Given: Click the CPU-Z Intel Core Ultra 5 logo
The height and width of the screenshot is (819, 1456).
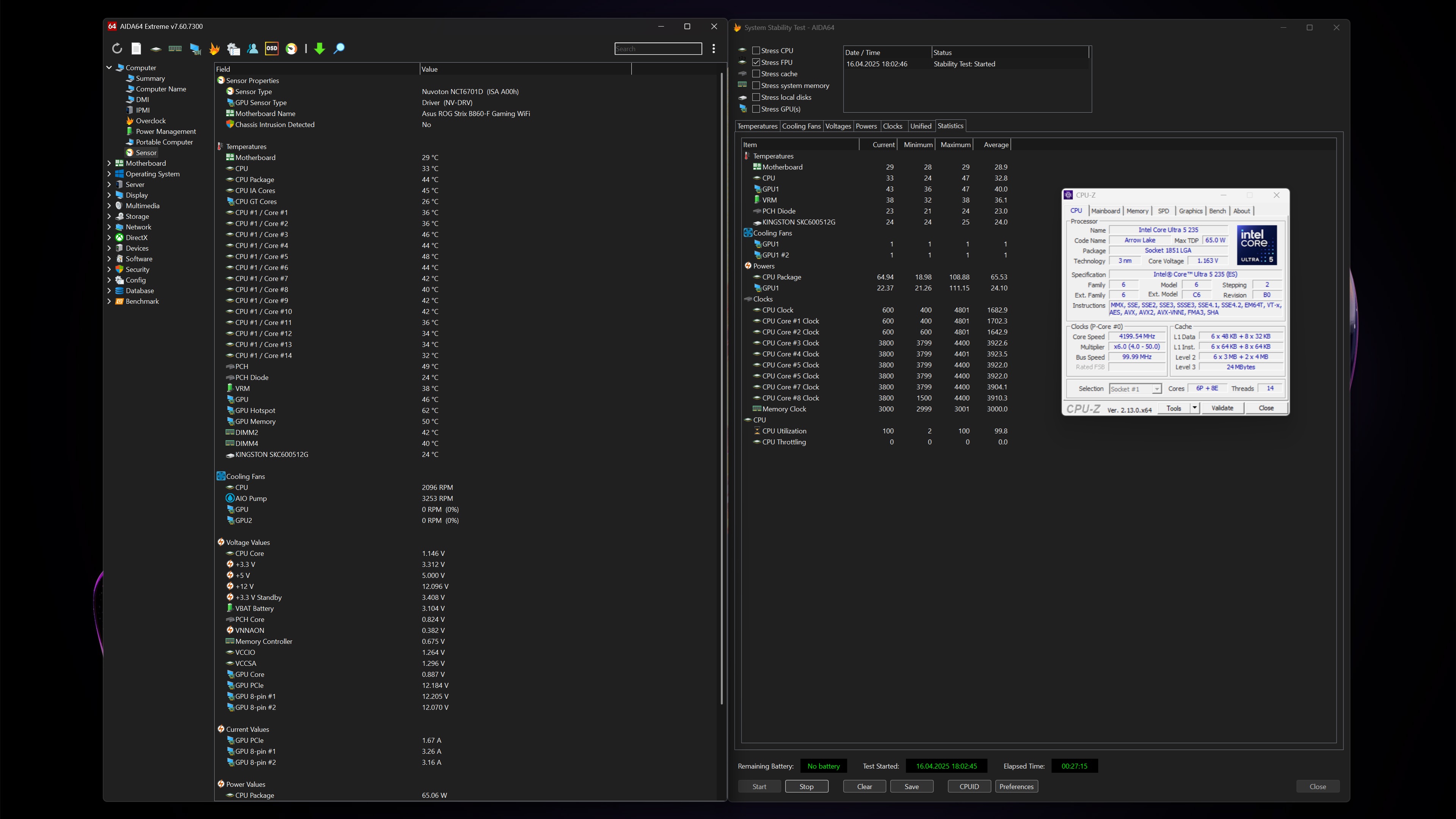Looking at the screenshot, I should (x=1257, y=245).
